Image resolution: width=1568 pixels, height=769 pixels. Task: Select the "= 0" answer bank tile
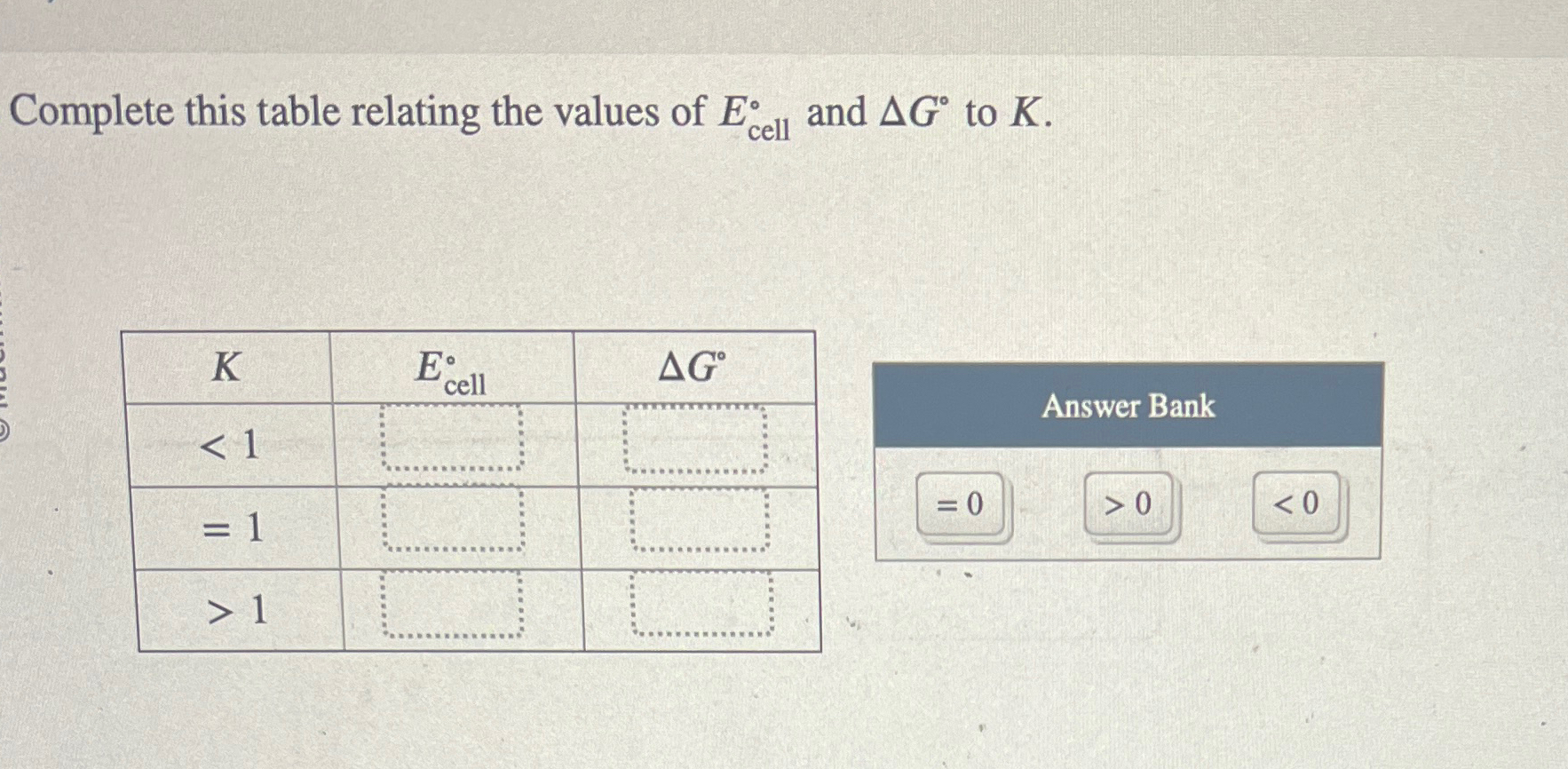click(x=962, y=504)
